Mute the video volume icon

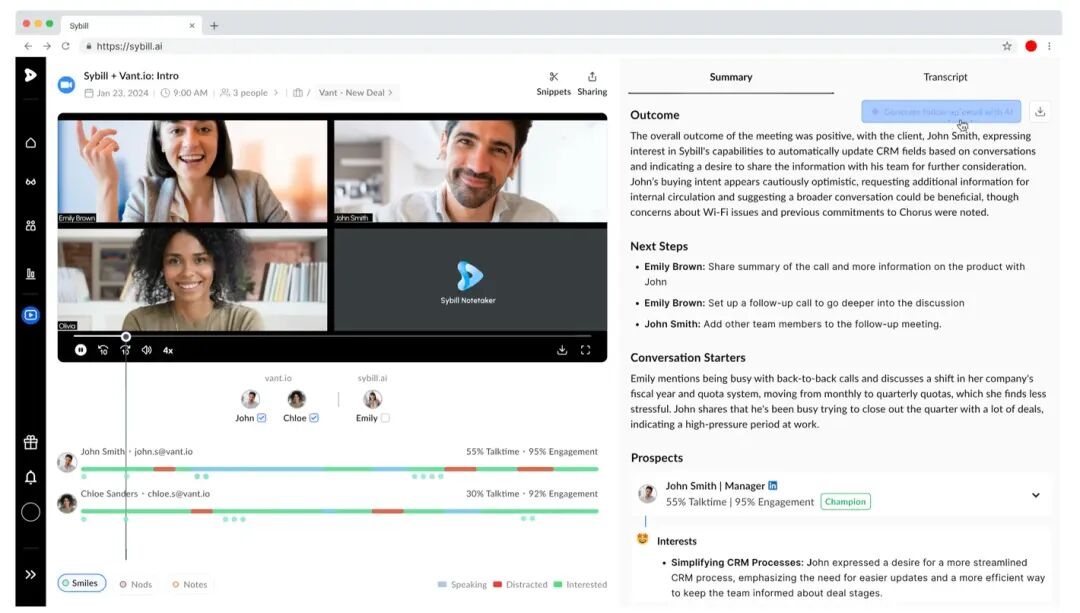click(x=147, y=350)
